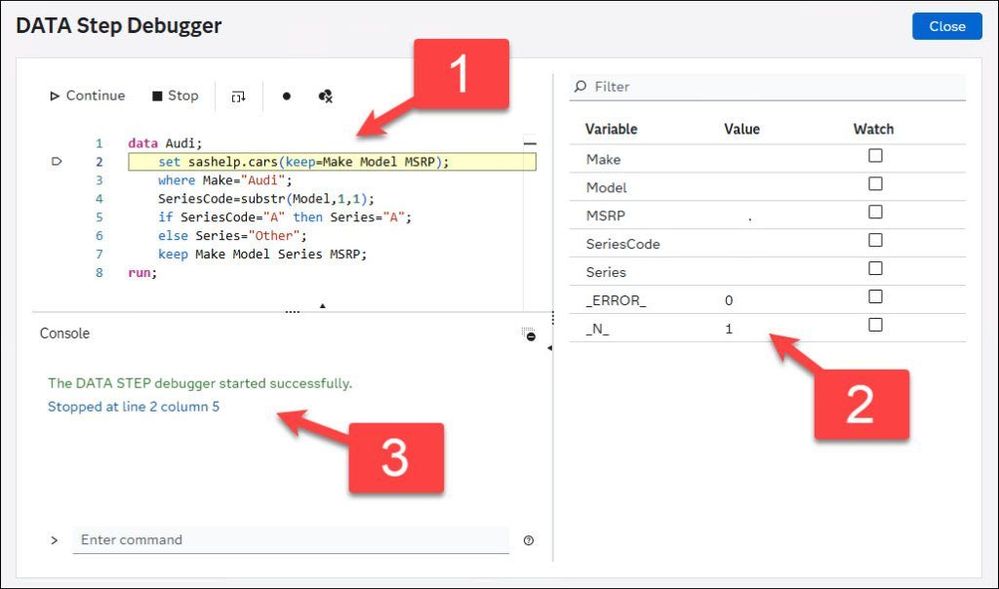Click the Watch column header
The height and width of the screenshot is (589, 999).
click(x=873, y=129)
